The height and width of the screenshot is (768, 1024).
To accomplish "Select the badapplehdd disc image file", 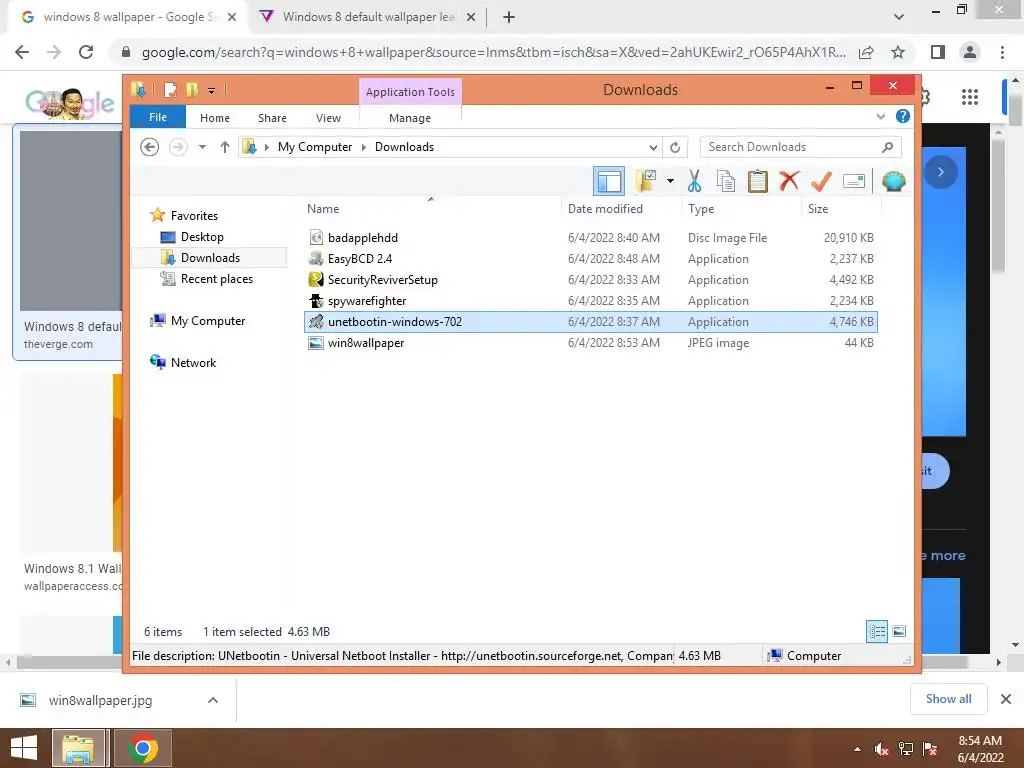I will pyautogui.click(x=591, y=238).
